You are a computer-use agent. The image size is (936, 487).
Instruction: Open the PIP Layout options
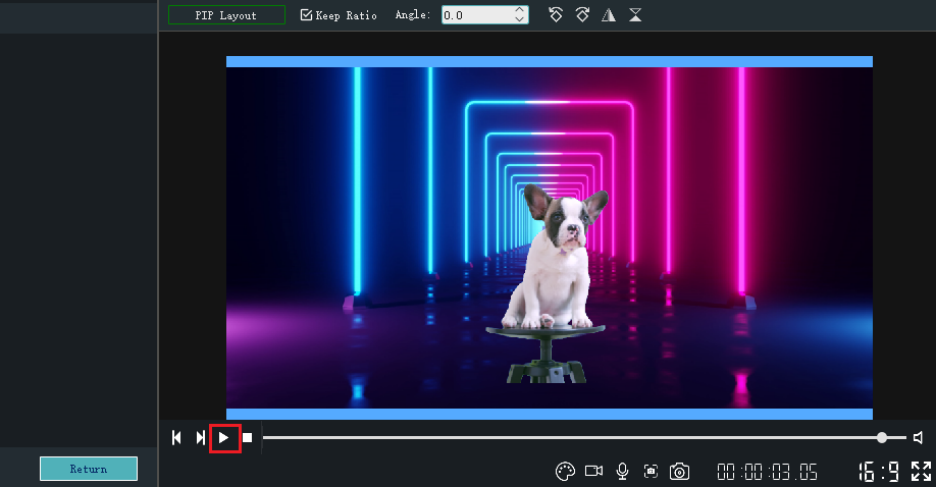[x=226, y=15]
